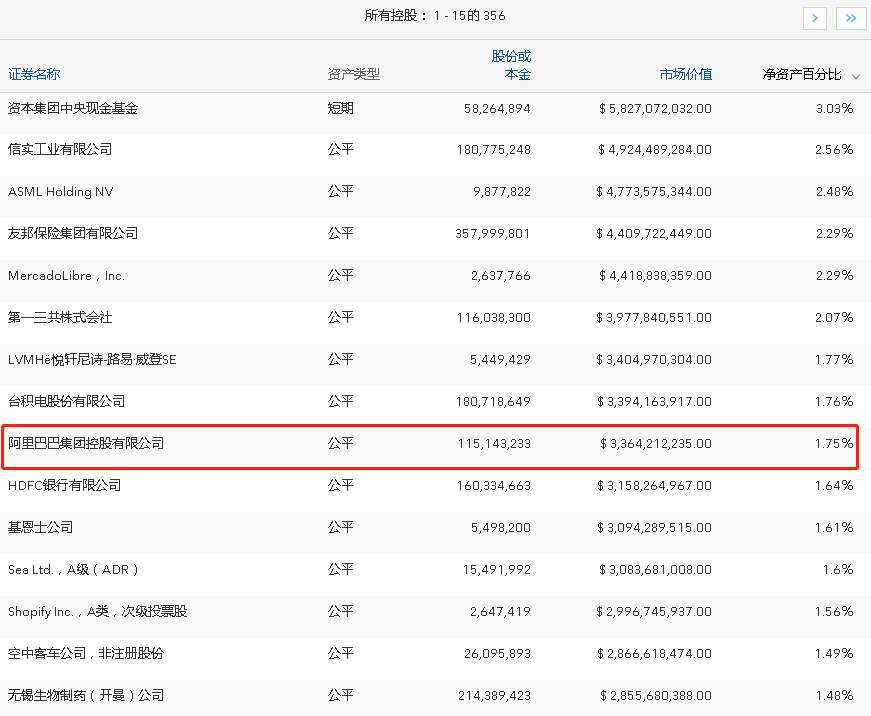Click share count 15,491,992
This screenshot has width=871, height=716.
click(x=497, y=569)
